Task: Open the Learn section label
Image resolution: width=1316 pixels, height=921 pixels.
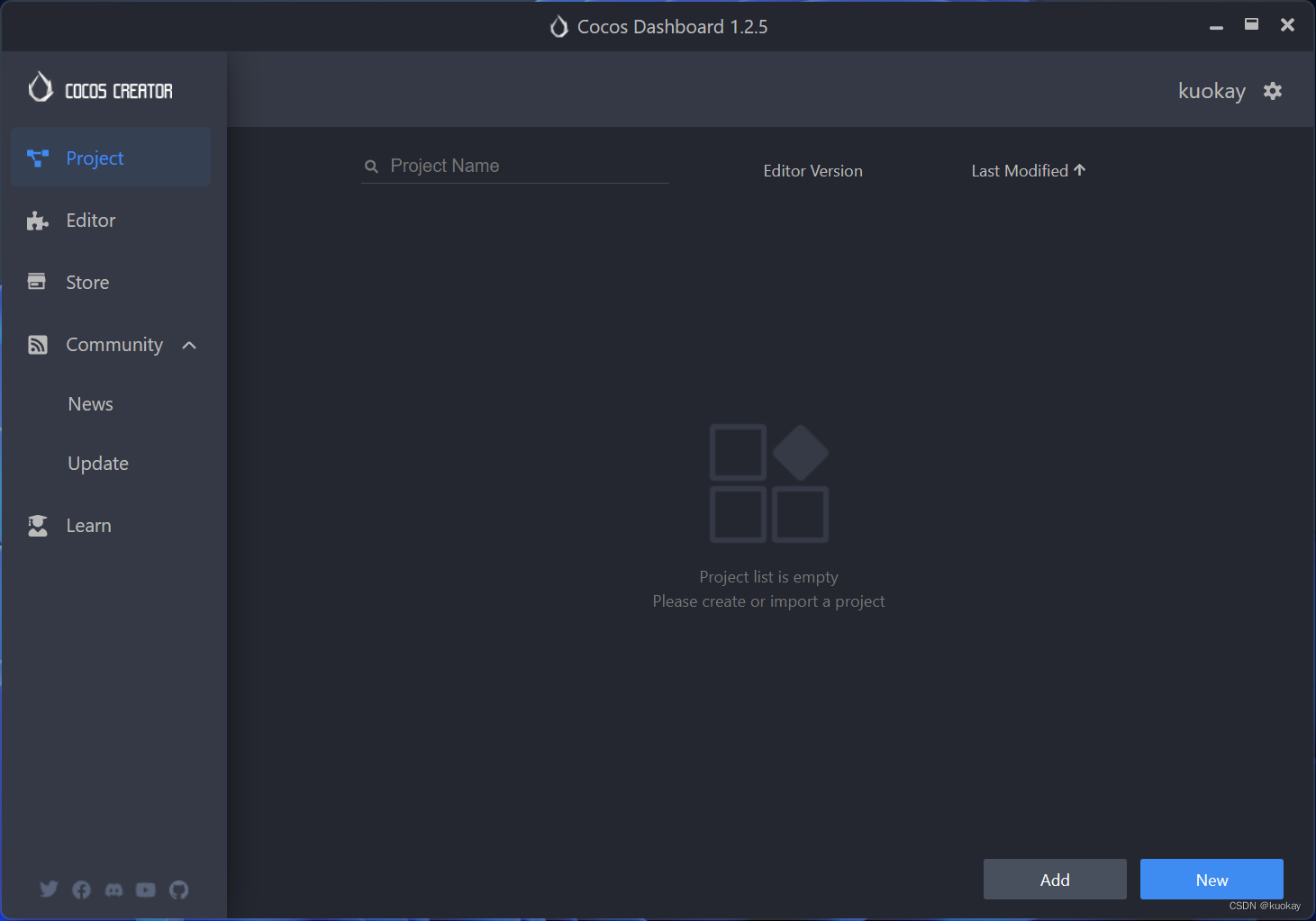Action: 89,526
